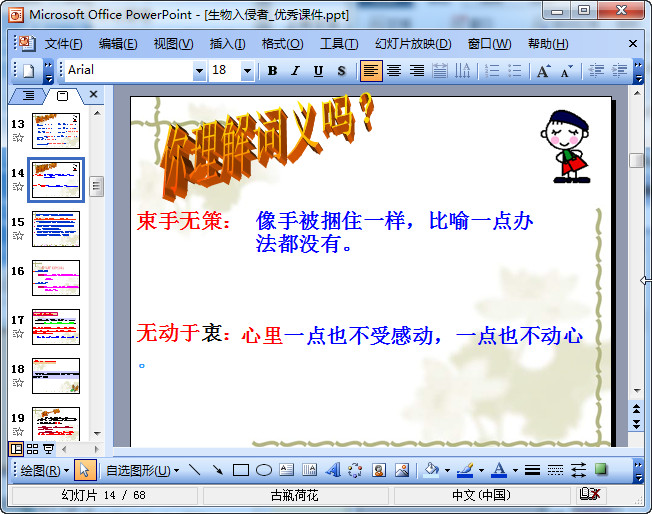
Task: Open the 自选图形 AutoShapes dropdown
Action: coord(143,470)
